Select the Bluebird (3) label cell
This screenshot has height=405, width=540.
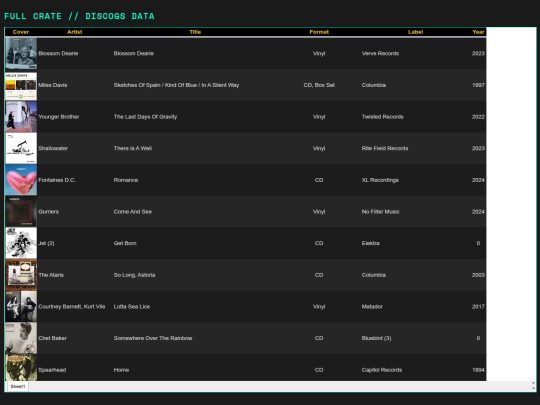click(376, 338)
